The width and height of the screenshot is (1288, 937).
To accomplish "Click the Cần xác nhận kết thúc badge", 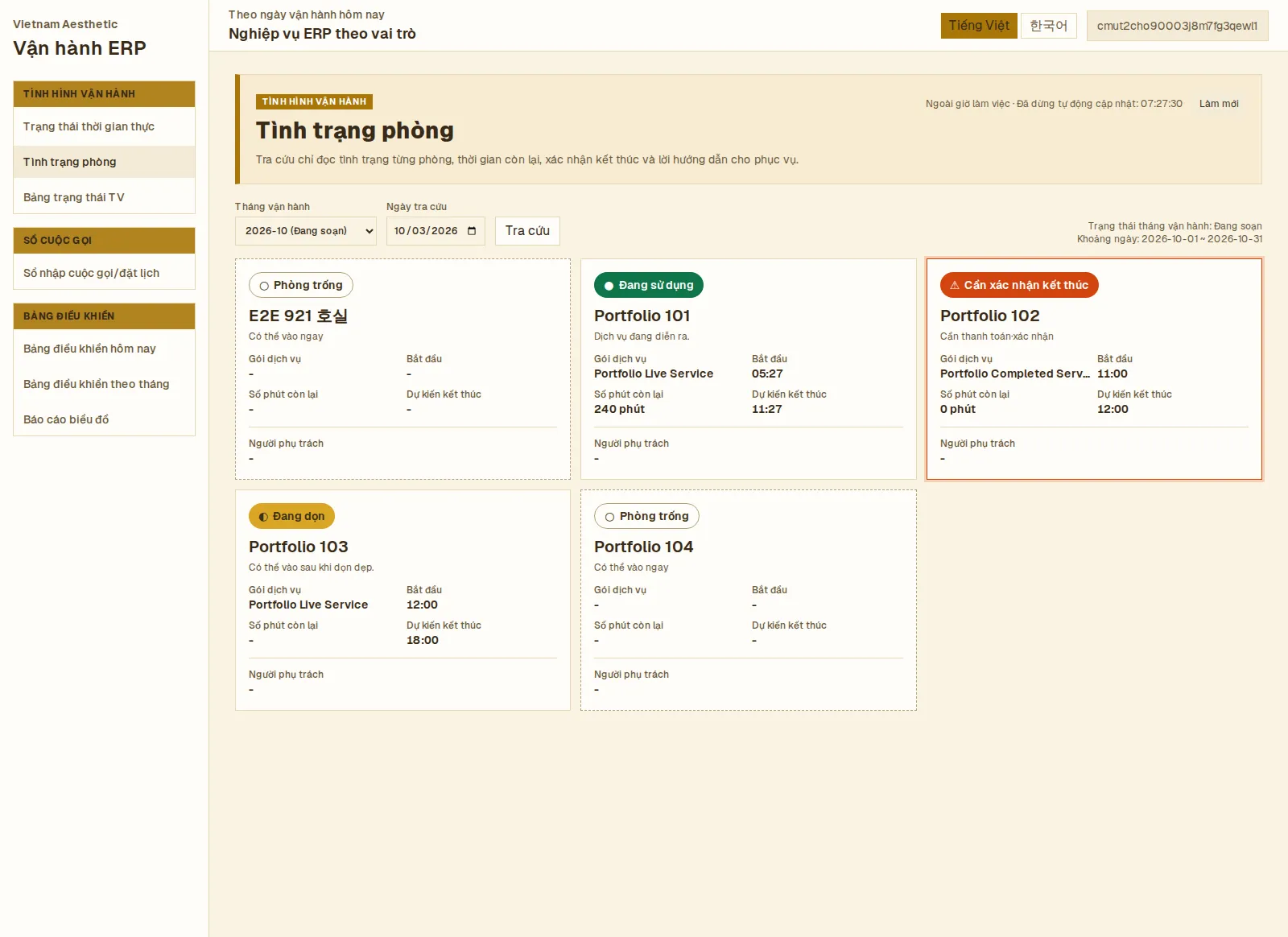I will pos(1019,285).
